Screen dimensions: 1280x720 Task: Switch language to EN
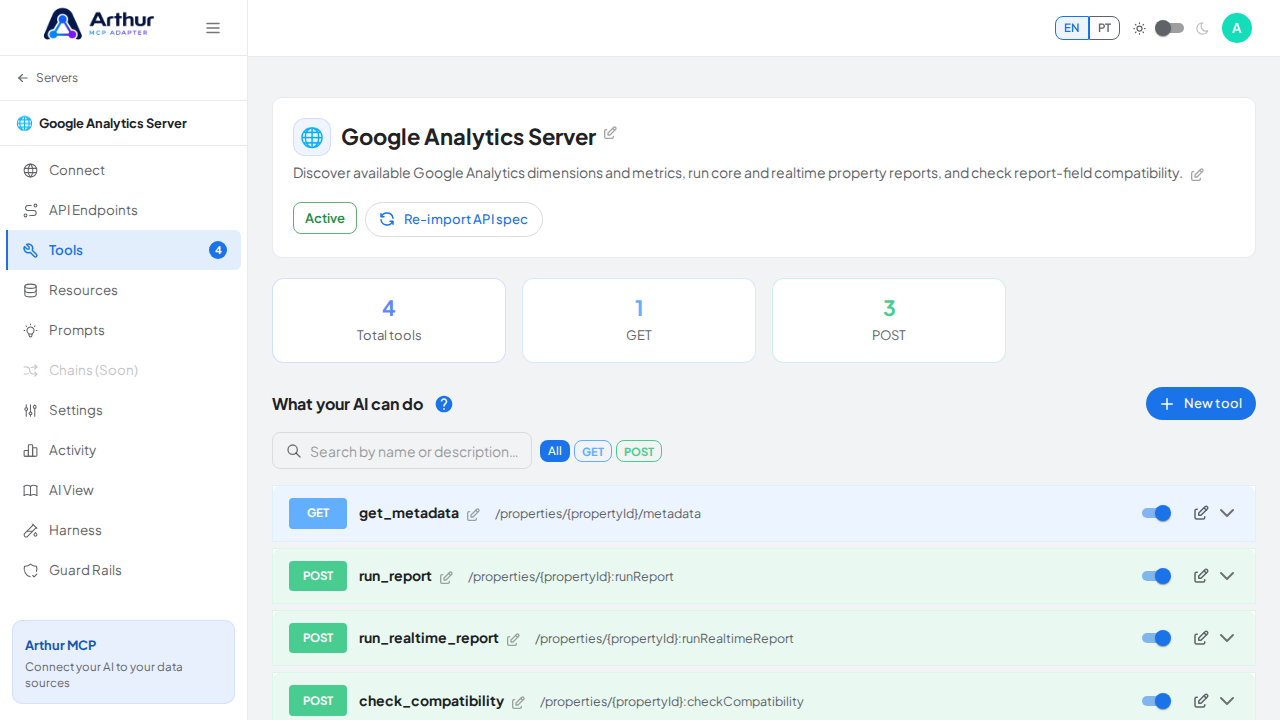pos(1072,28)
